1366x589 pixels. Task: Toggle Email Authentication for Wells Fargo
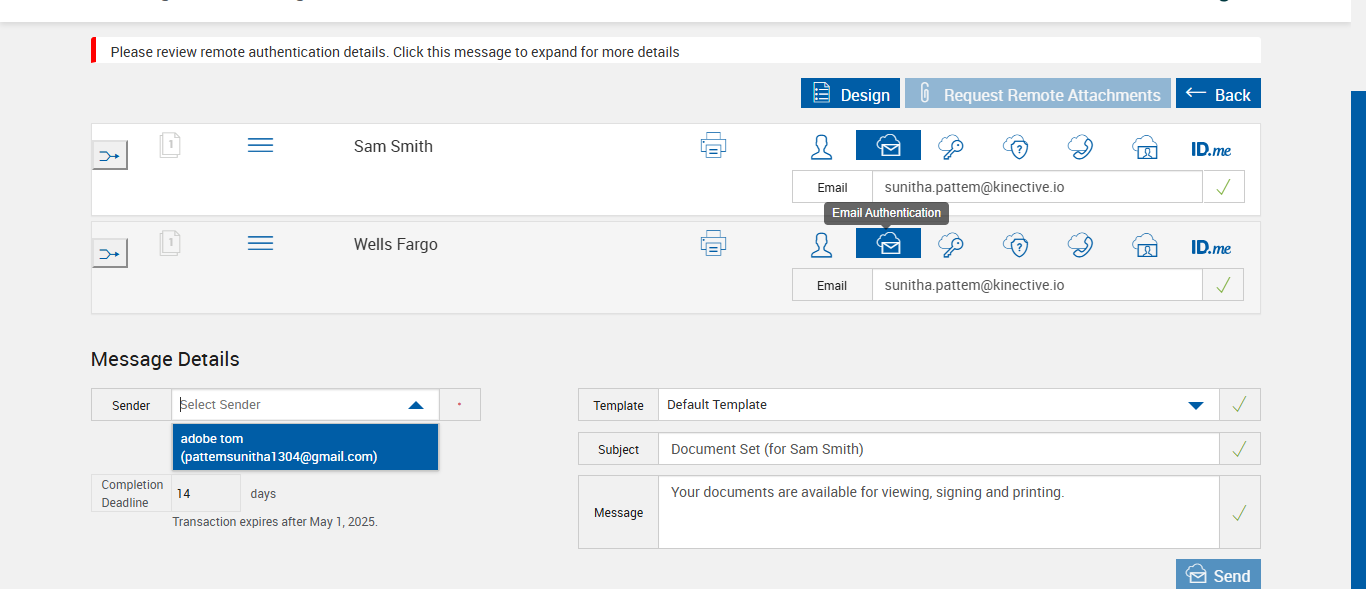coord(888,244)
